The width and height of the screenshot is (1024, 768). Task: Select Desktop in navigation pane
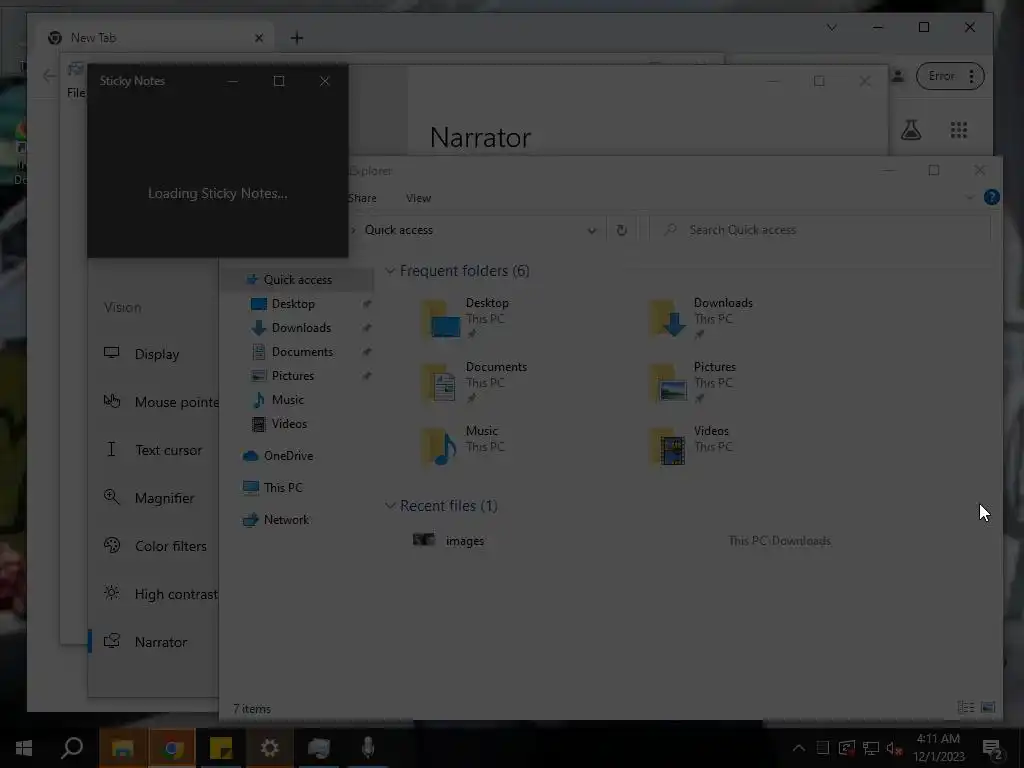click(x=293, y=304)
